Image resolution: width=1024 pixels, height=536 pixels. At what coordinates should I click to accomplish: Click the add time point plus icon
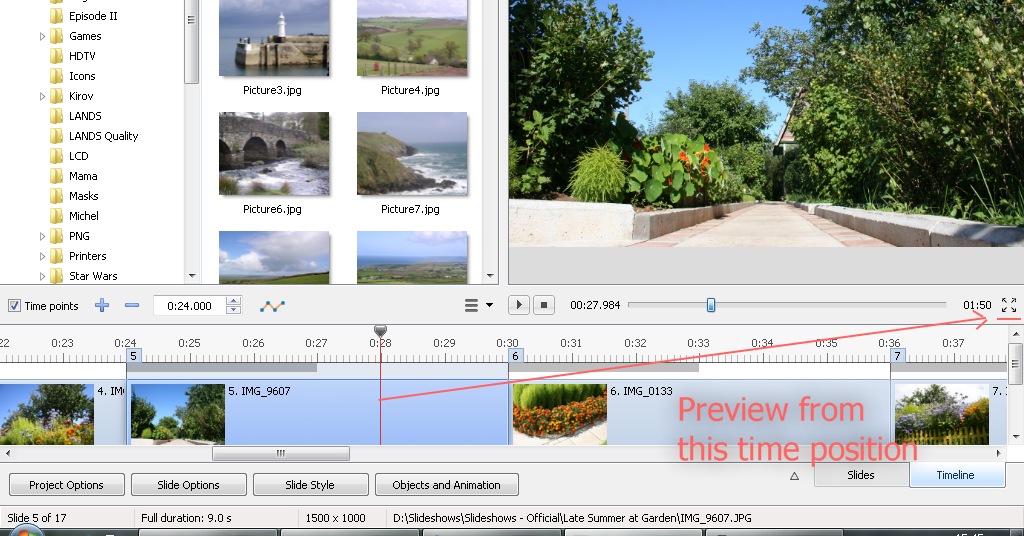point(102,306)
